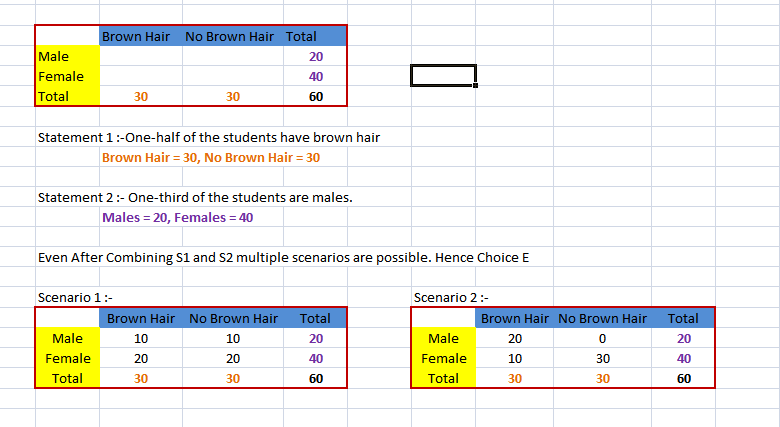780x427 pixels.
Task: Select the Statement 1 text cell
Action: click(x=208, y=137)
